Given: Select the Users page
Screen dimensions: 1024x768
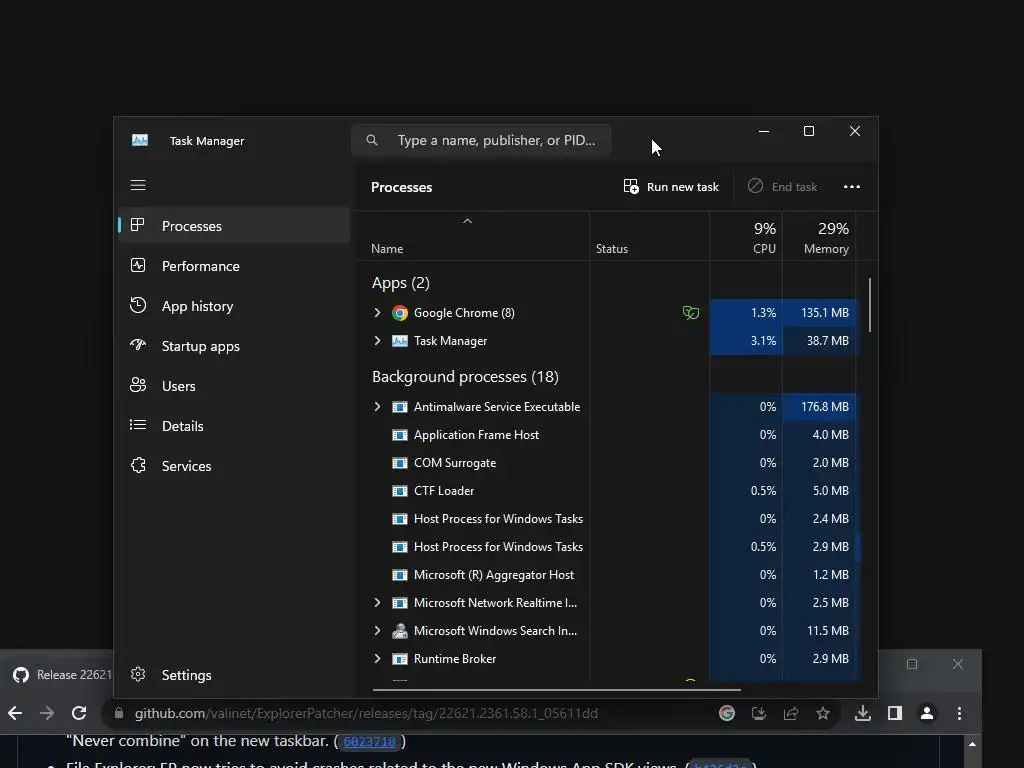Looking at the screenshot, I should pyautogui.click(x=234, y=386).
